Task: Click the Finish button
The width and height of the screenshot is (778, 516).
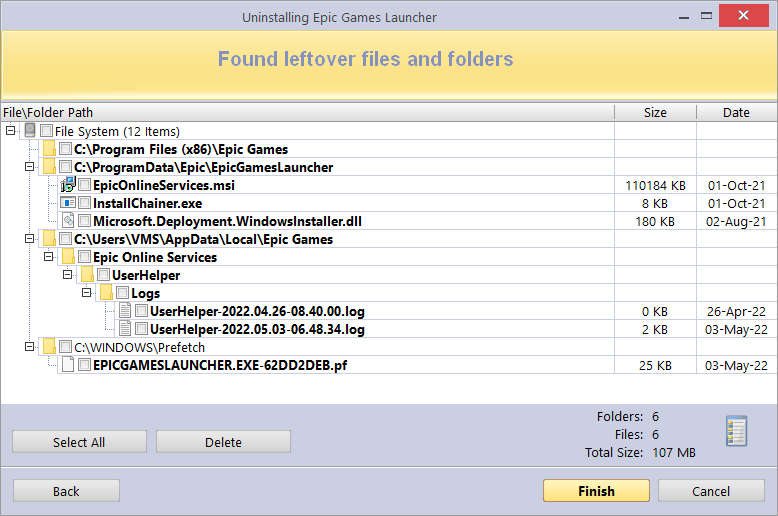Action: [x=596, y=491]
